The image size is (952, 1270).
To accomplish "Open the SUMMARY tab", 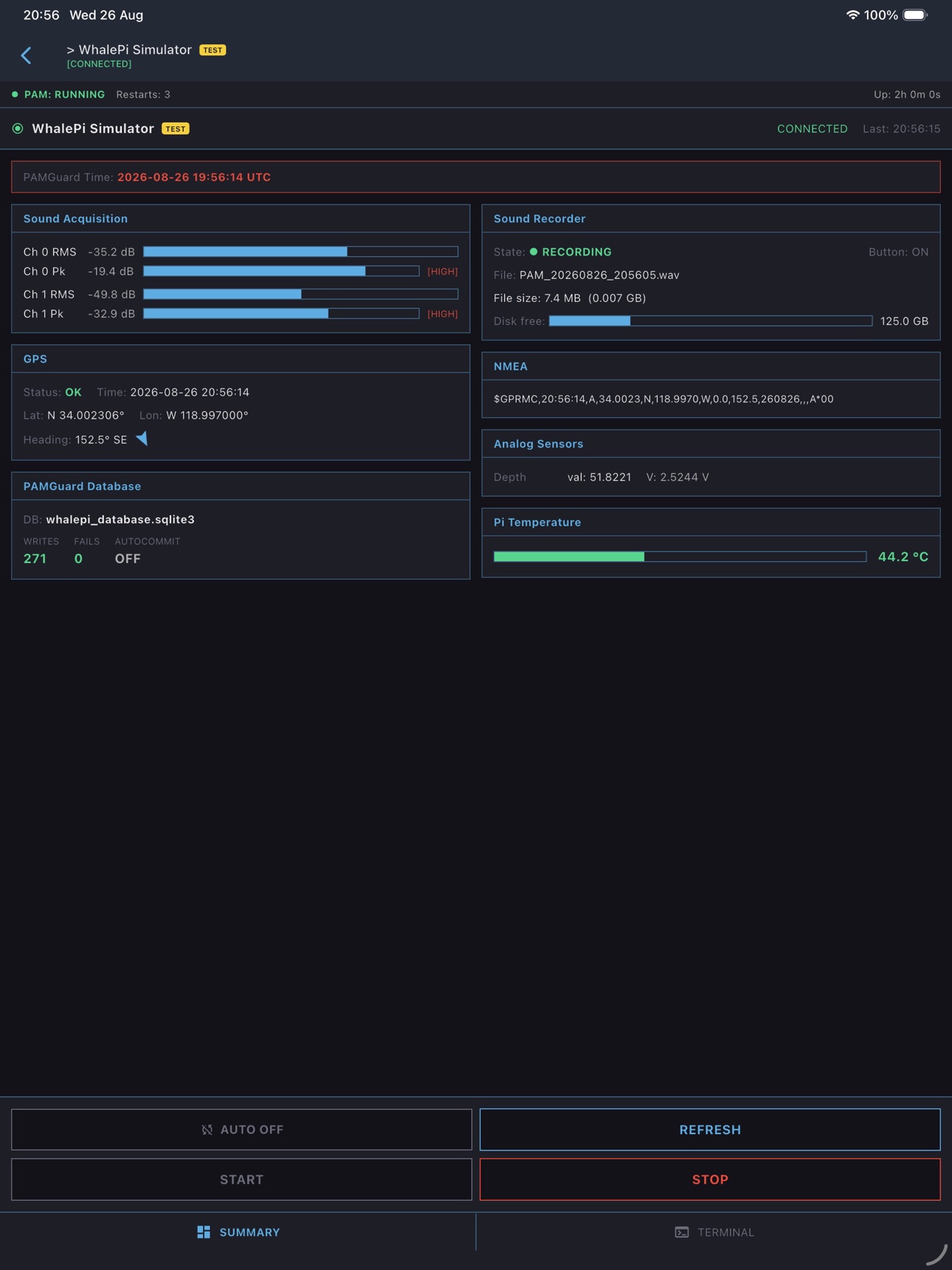I will pyautogui.click(x=238, y=1232).
